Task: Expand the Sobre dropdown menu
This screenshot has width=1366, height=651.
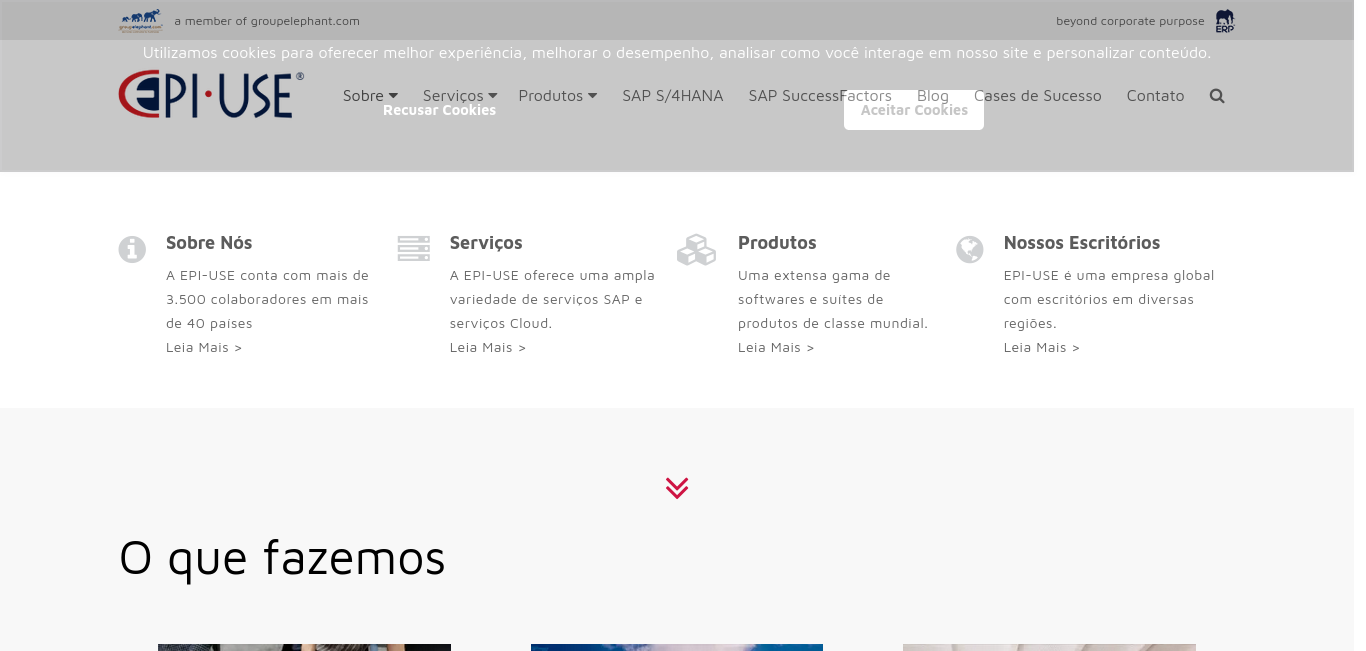Action: (x=370, y=96)
